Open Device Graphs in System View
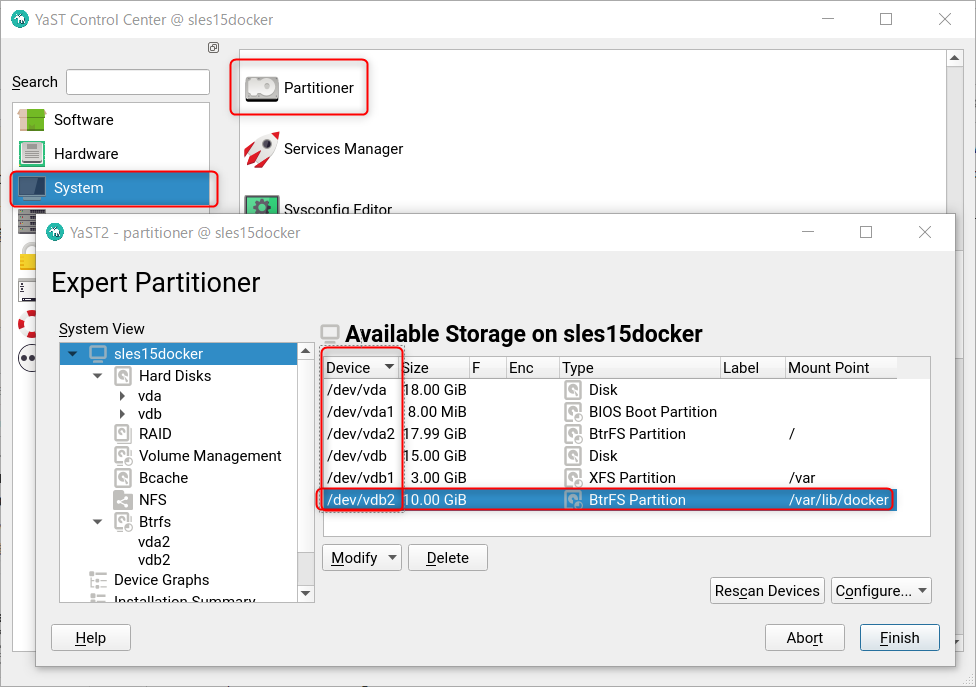The width and height of the screenshot is (976, 687). point(161,580)
